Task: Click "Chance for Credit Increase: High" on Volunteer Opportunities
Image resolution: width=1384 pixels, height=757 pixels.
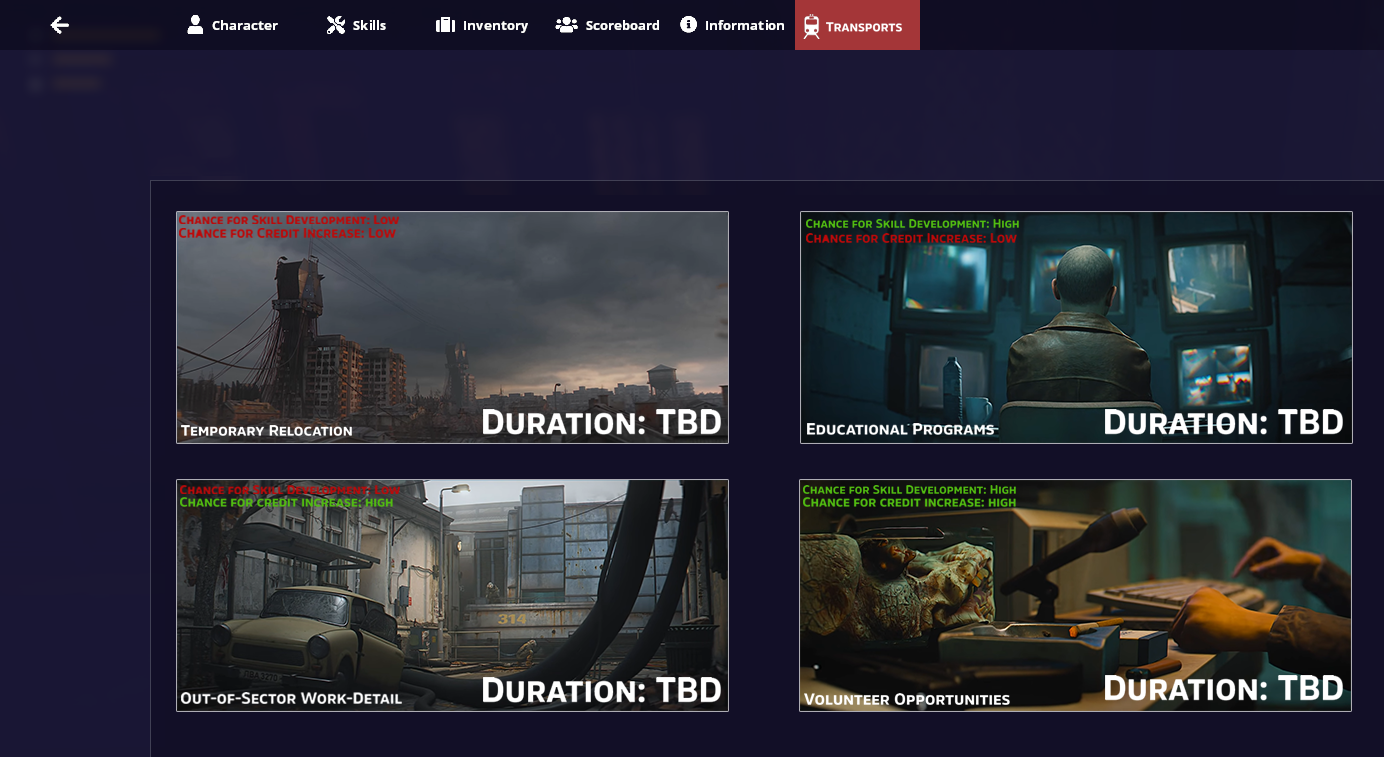Action: point(909,502)
